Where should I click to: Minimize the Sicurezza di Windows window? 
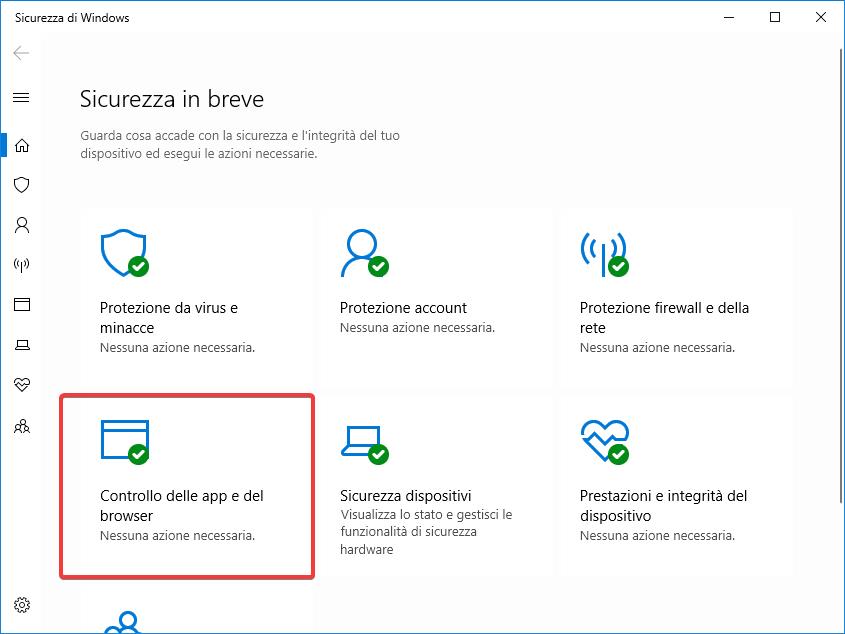point(729,17)
